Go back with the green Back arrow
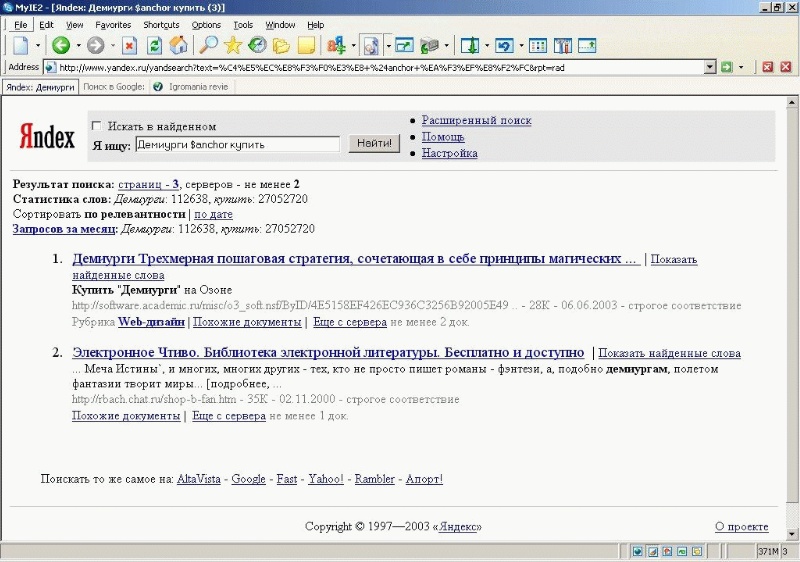 click(x=61, y=46)
